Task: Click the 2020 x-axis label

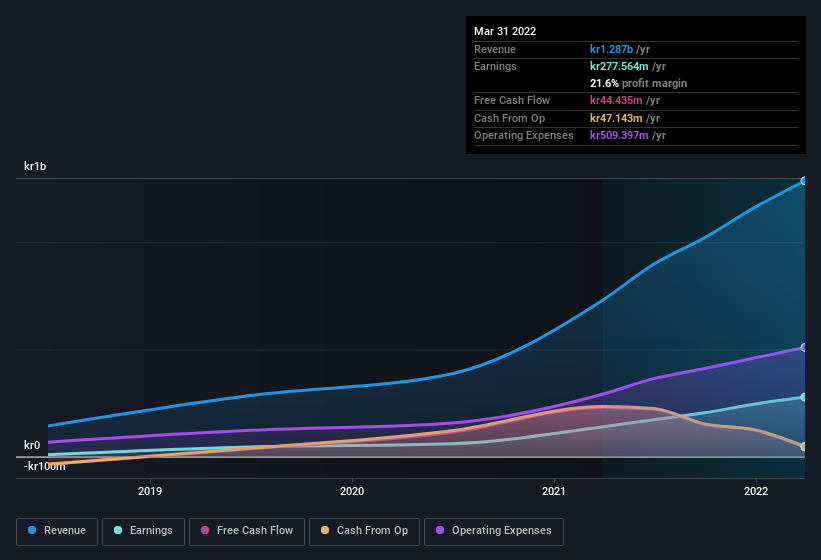Action: (x=352, y=491)
